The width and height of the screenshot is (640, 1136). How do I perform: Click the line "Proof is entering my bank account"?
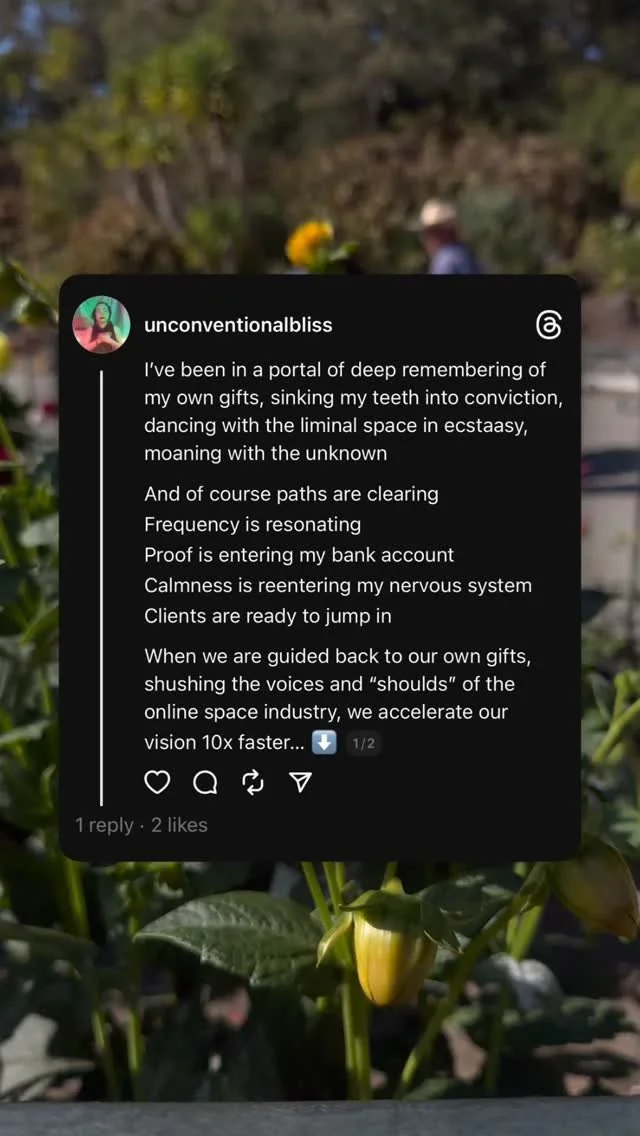tap(299, 555)
